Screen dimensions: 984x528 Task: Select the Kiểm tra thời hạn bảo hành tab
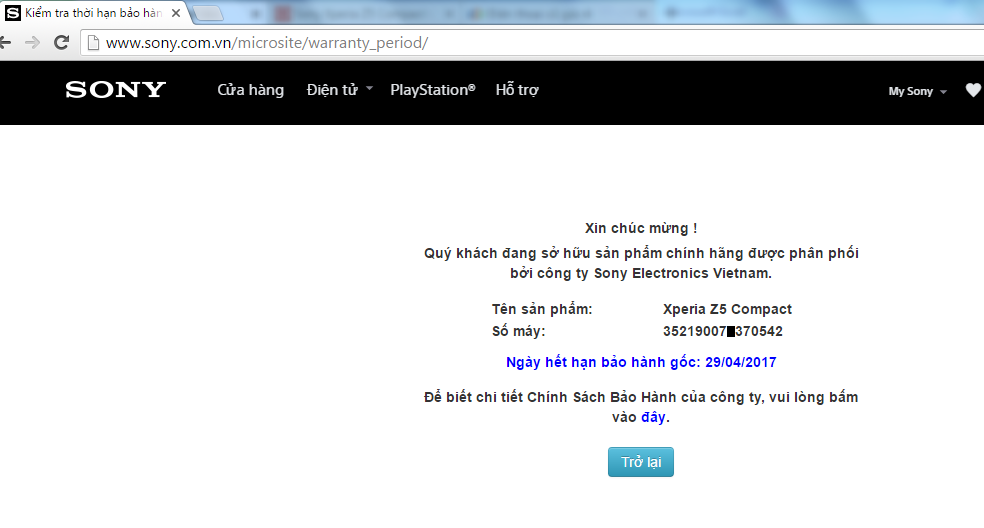[x=94, y=13]
